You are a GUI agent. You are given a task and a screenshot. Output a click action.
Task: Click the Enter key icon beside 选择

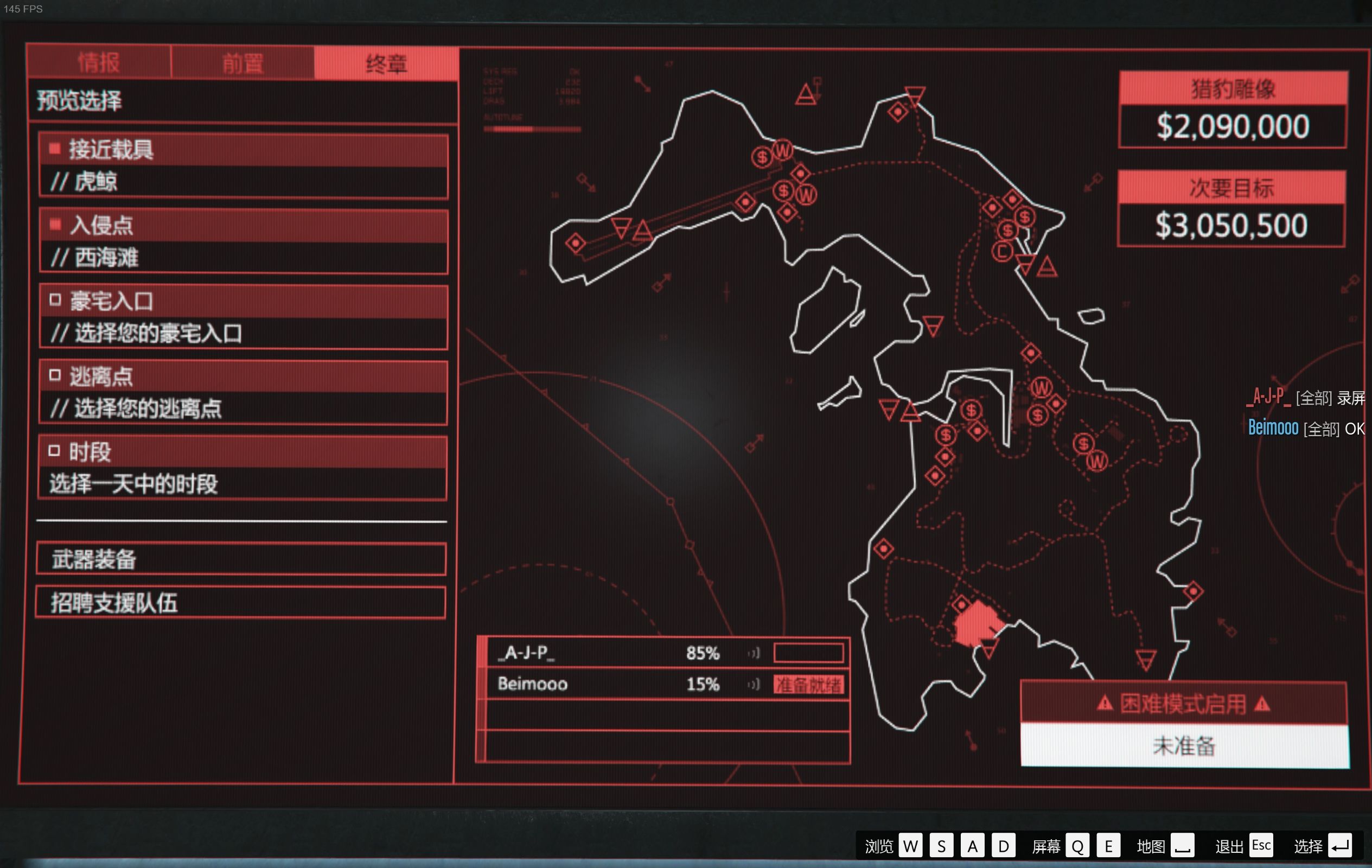pyautogui.click(x=1339, y=846)
